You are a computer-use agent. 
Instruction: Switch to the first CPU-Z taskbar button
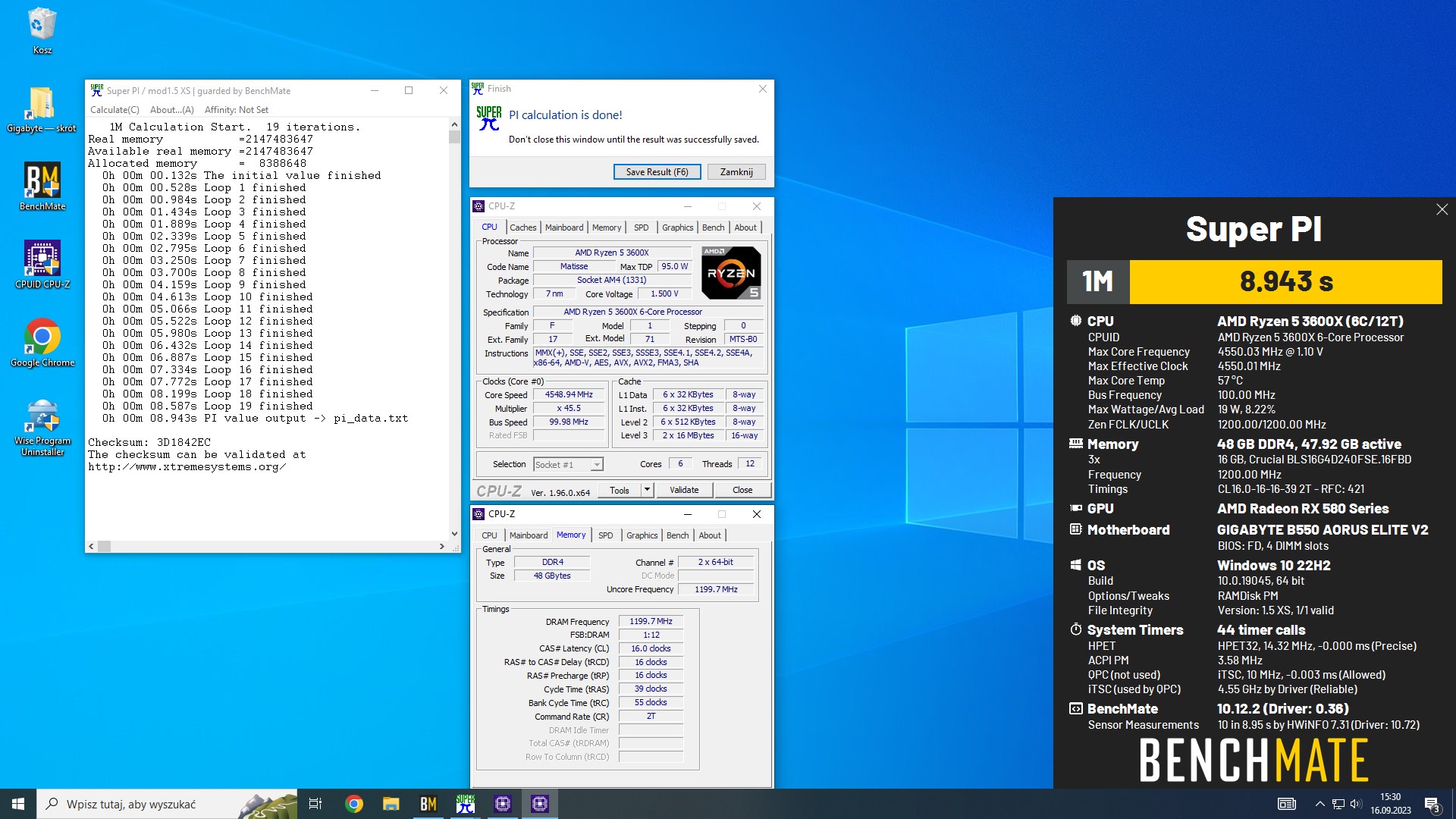point(503,804)
